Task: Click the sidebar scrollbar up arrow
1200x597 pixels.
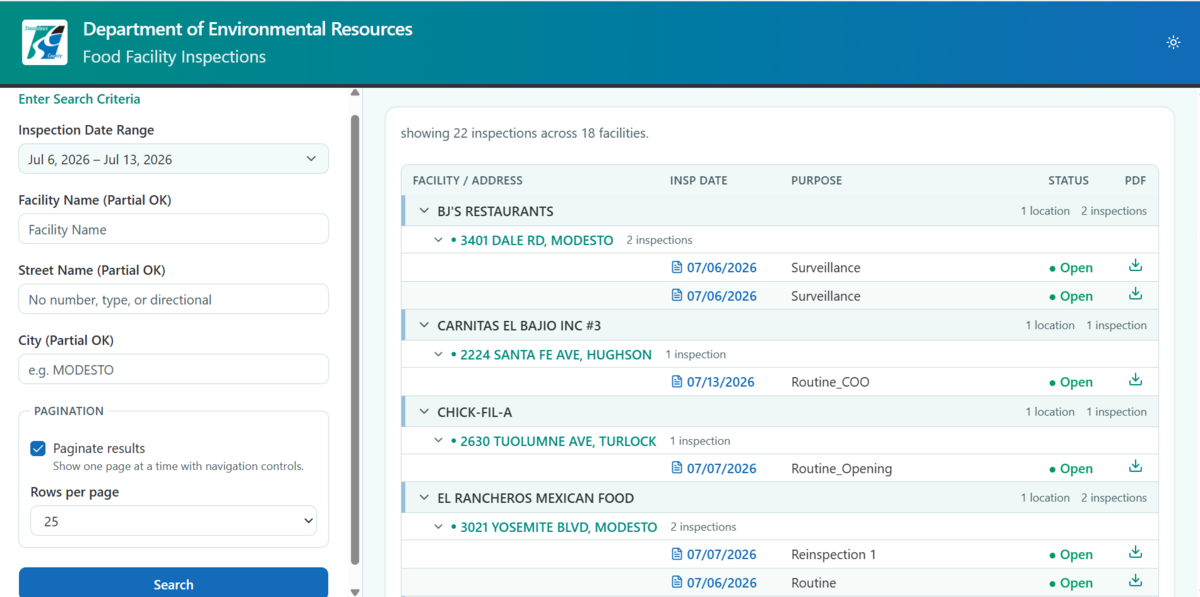Action: pos(354,93)
